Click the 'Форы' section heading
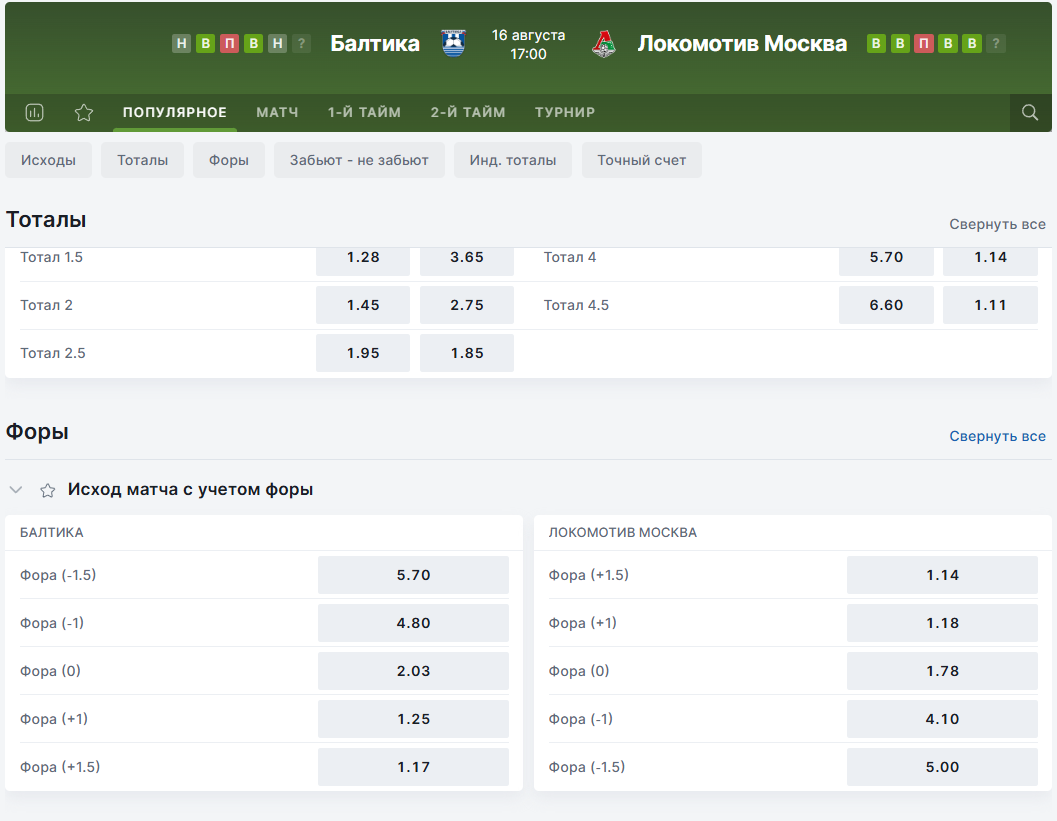 click(37, 431)
